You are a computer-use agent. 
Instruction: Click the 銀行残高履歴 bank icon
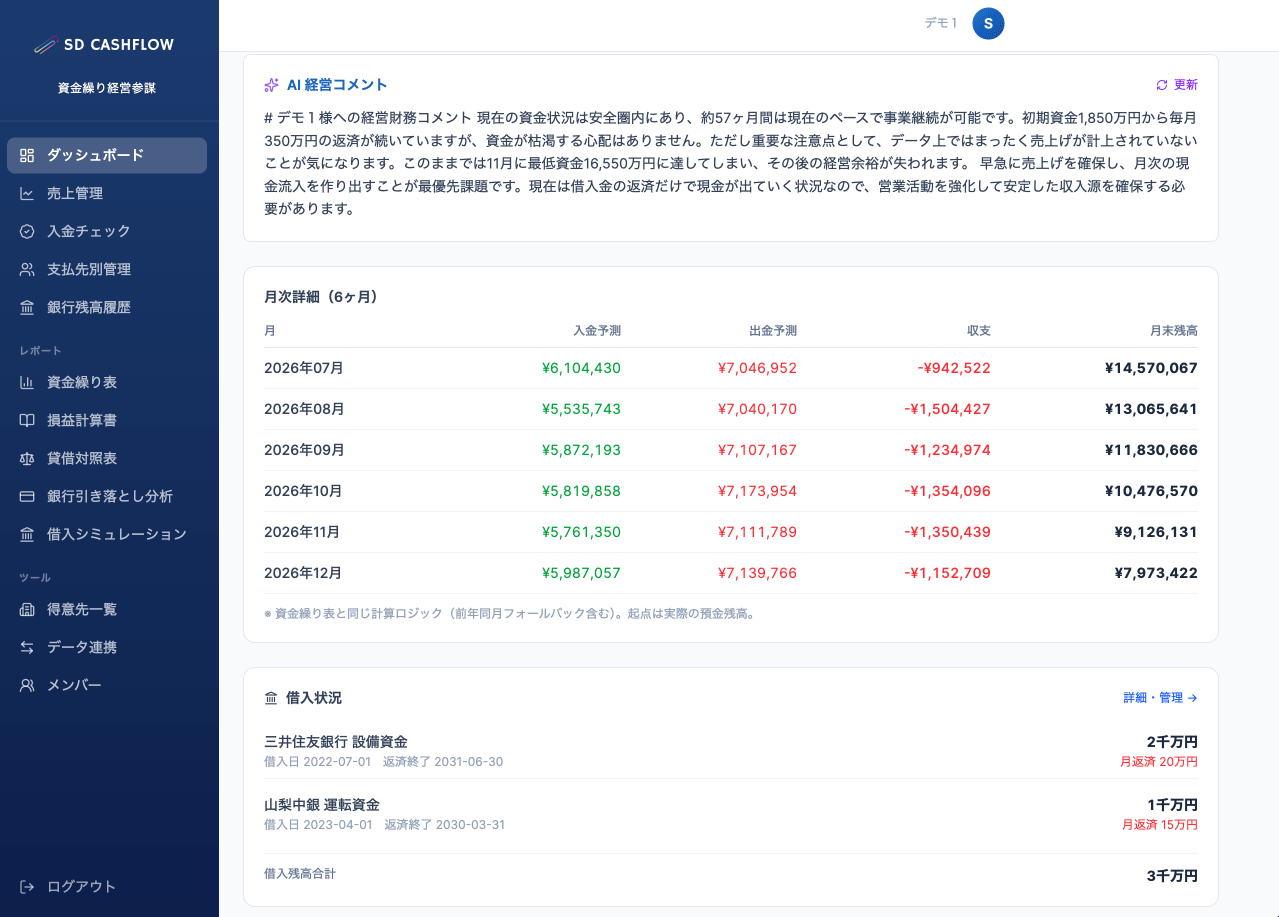tap(27, 307)
